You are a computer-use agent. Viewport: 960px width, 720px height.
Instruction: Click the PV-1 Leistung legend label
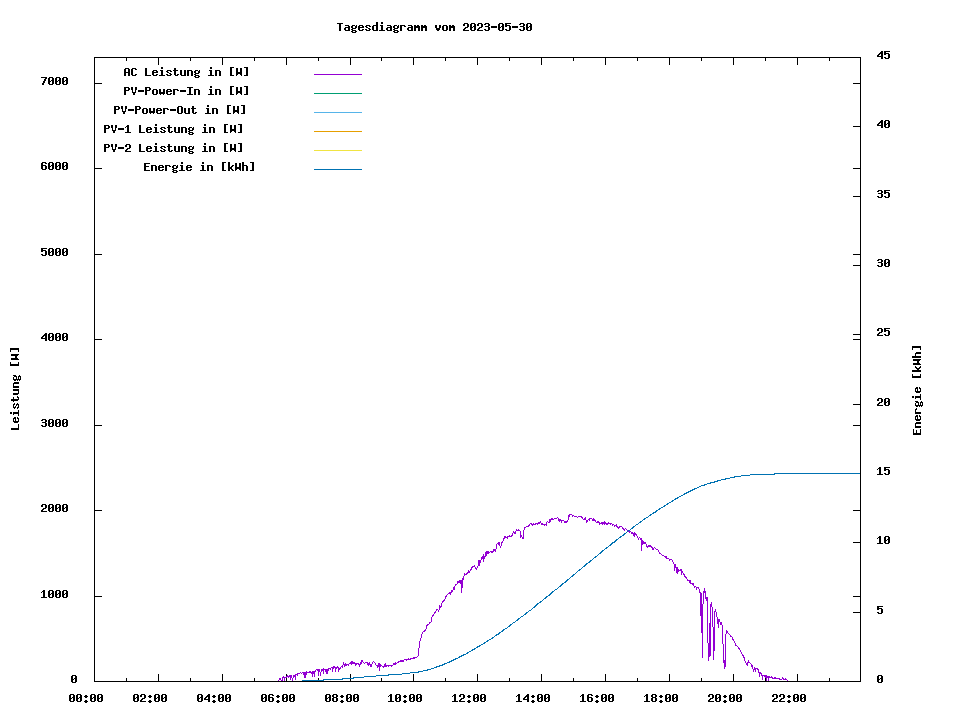click(173, 129)
